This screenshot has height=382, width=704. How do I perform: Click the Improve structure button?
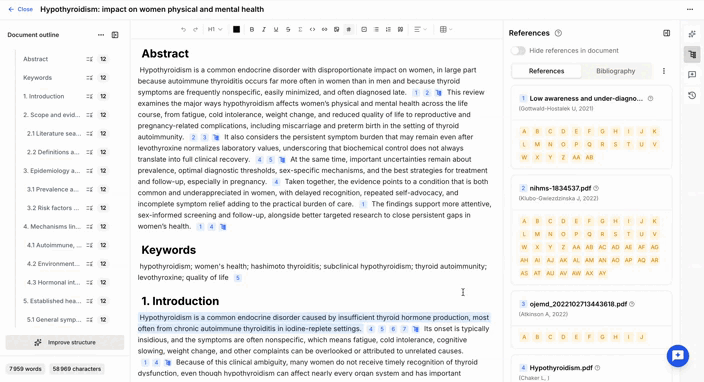click(x=65, y=342)
